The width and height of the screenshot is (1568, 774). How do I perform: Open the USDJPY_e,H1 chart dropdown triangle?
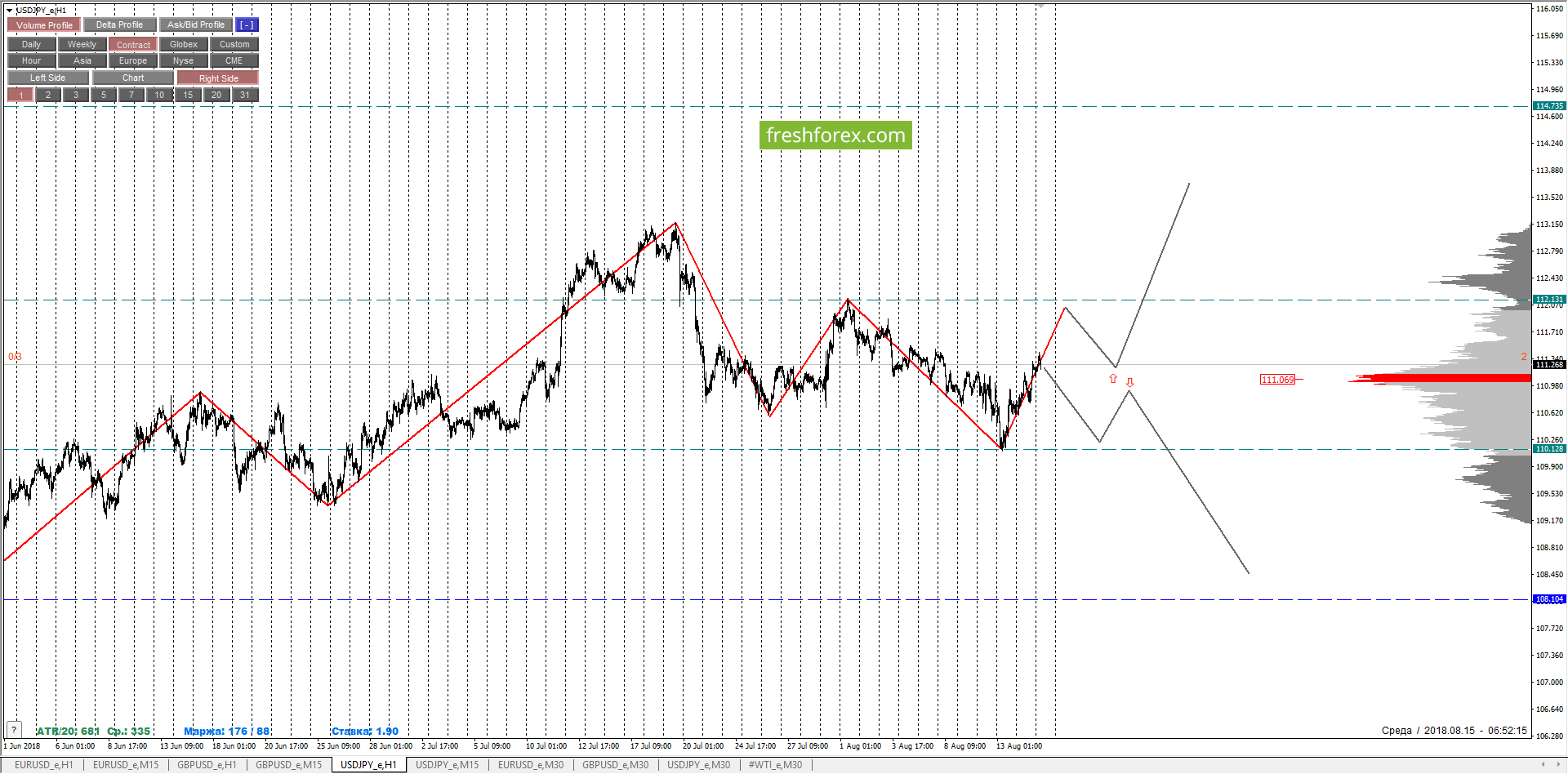(10, 11)
